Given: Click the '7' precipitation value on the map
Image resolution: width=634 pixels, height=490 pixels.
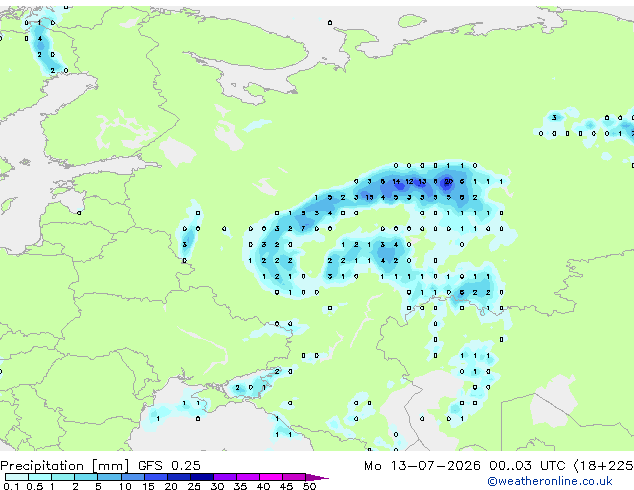Looking at the screenshot, I should [303, 229].
